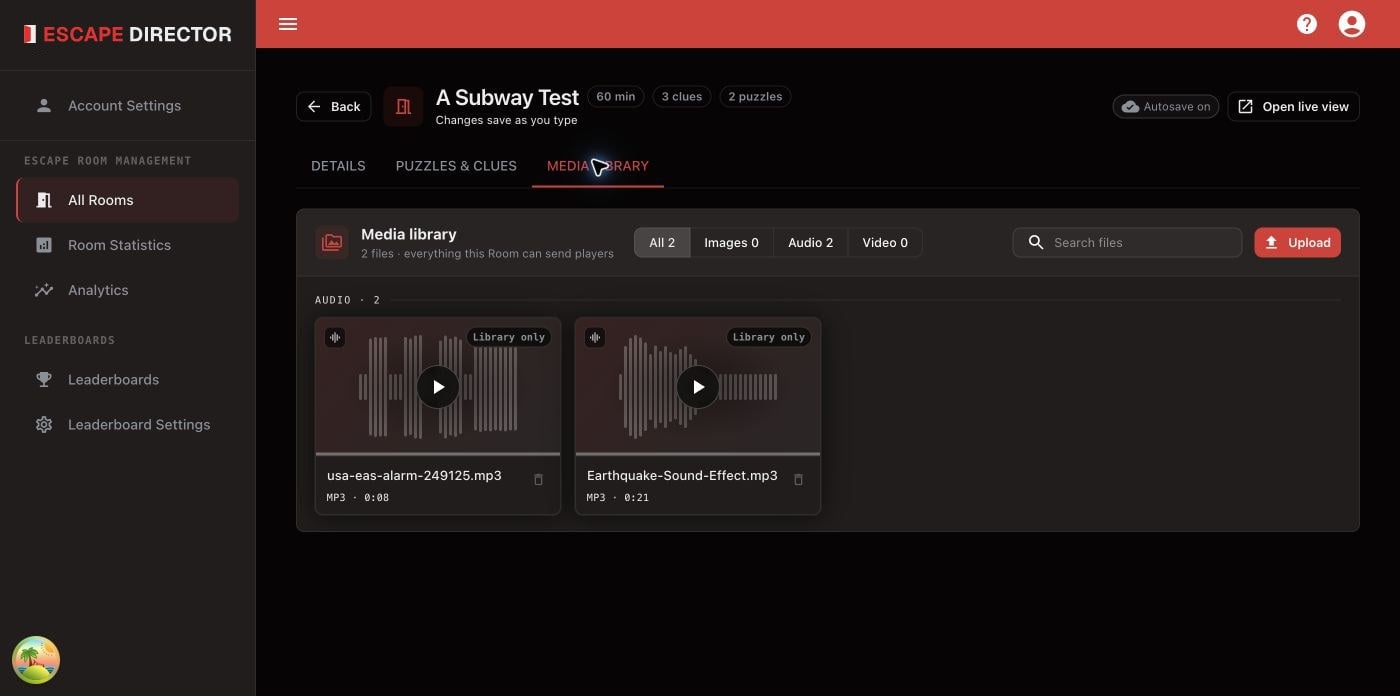
Task: Click the magnifier icon in search box
Action: (1036, 242)
